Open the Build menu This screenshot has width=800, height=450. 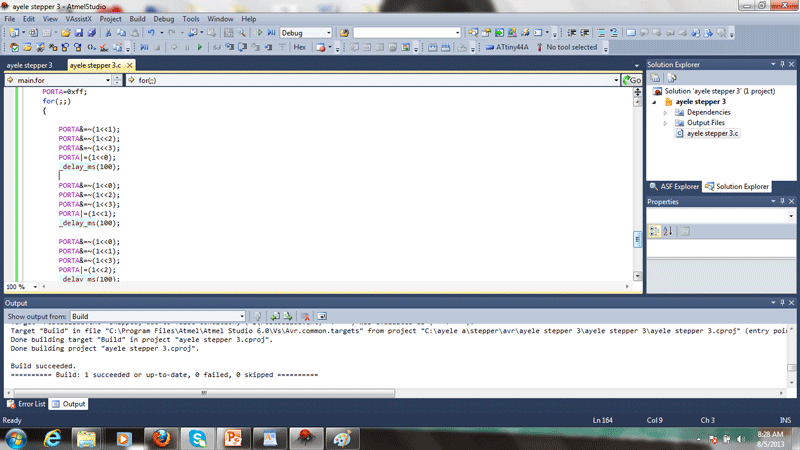pos(137,19)
